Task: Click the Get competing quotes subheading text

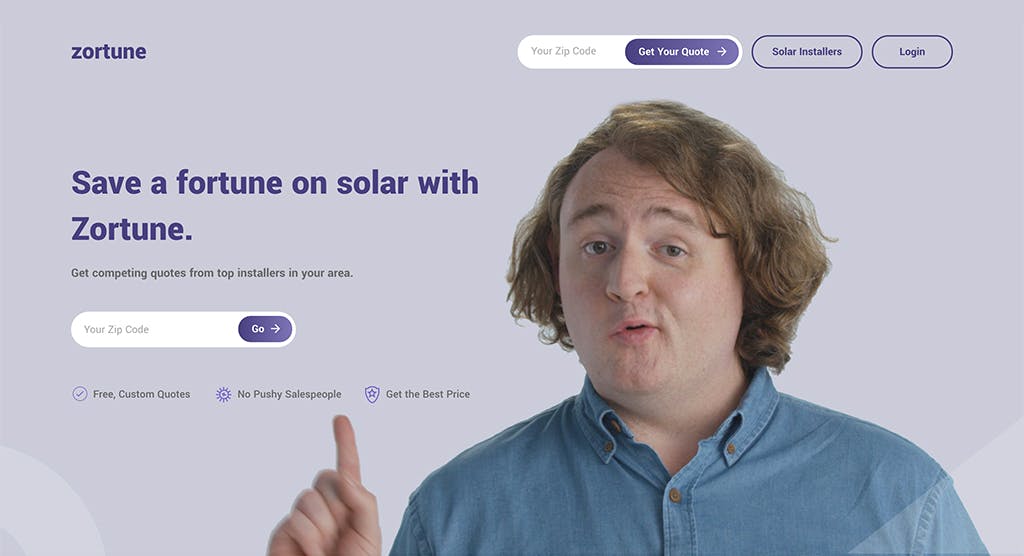Action: coord(212,272)
